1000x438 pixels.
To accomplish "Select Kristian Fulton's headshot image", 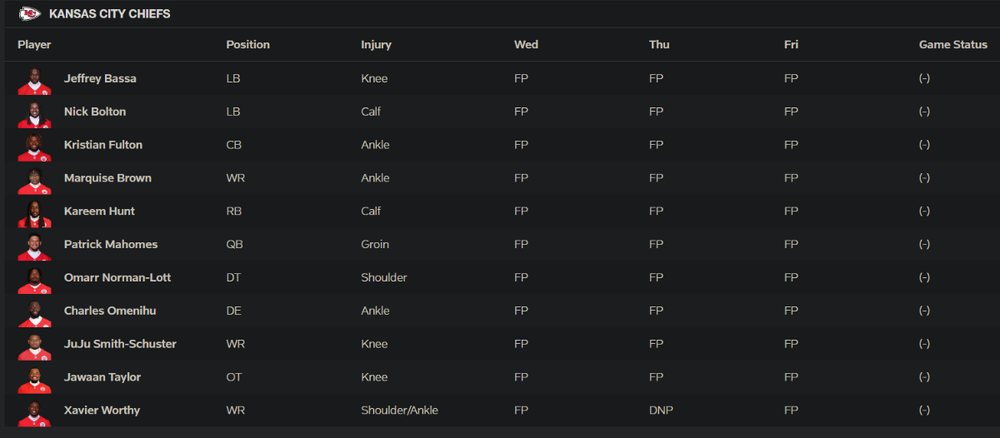I will click(34, 146).
